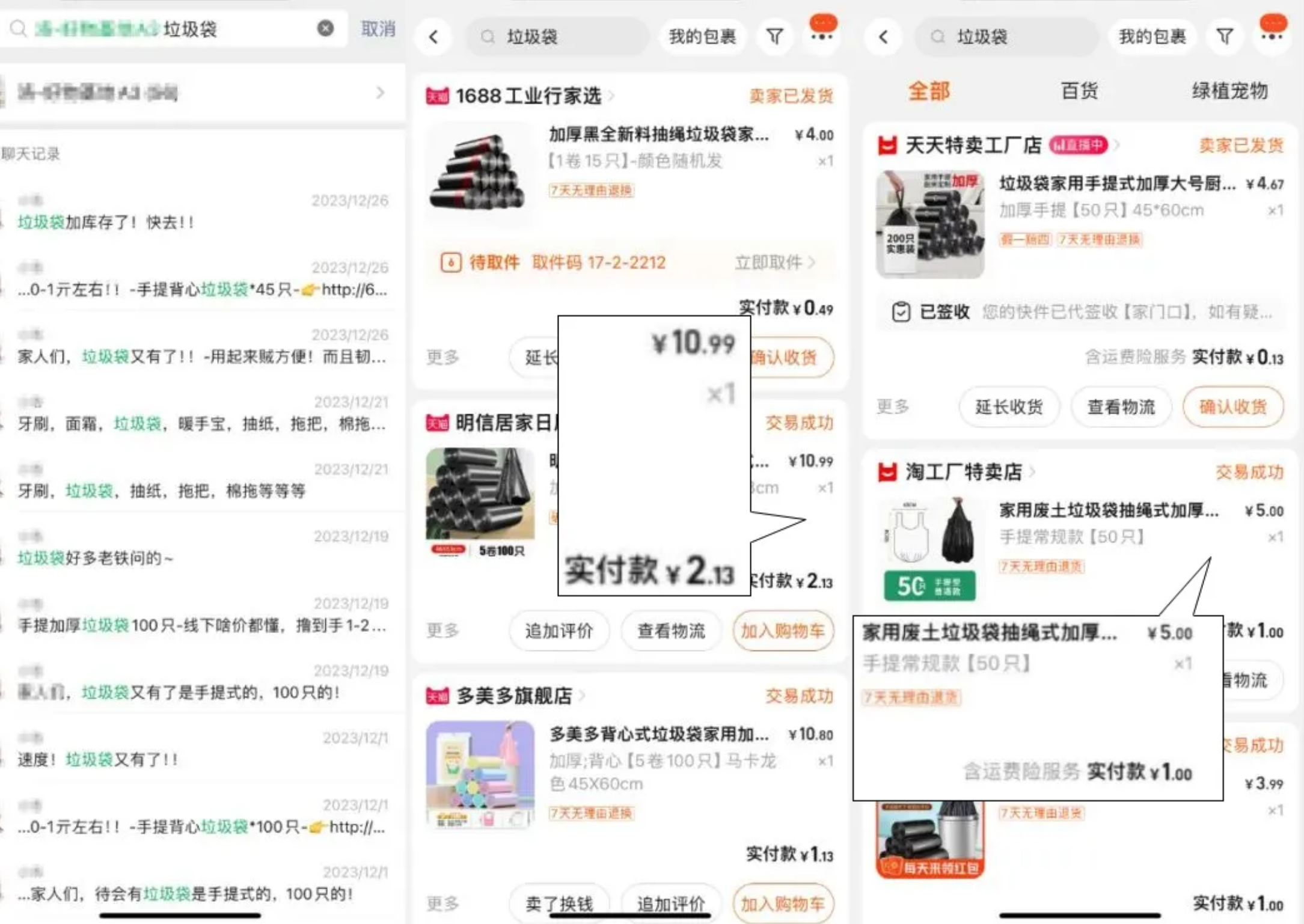Image resolution: width=1304 pixels, height=924 pixels.
Task: Open message with 手提背心垃圾袋*100只
Action: [201, 816]
